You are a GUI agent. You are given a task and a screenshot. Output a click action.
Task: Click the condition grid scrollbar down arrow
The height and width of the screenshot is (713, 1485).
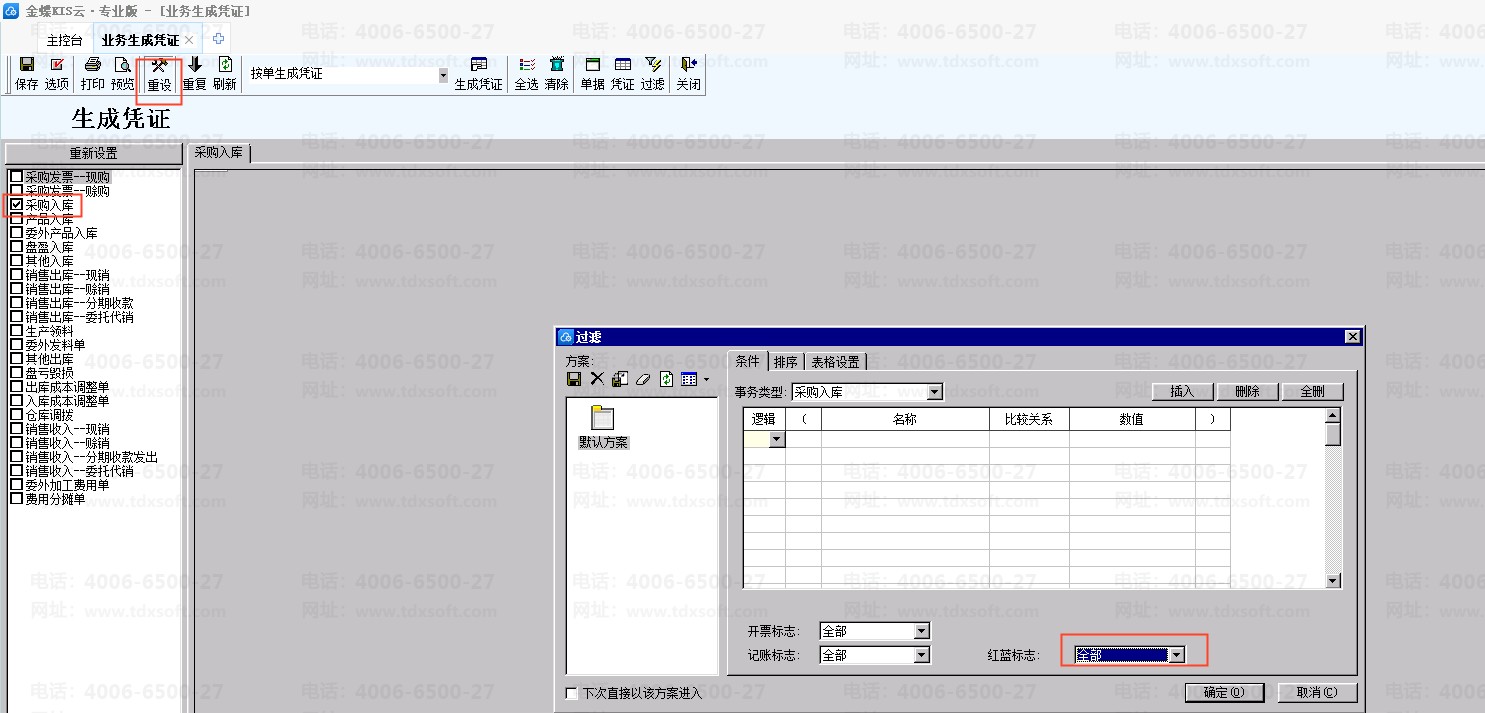1333,581
